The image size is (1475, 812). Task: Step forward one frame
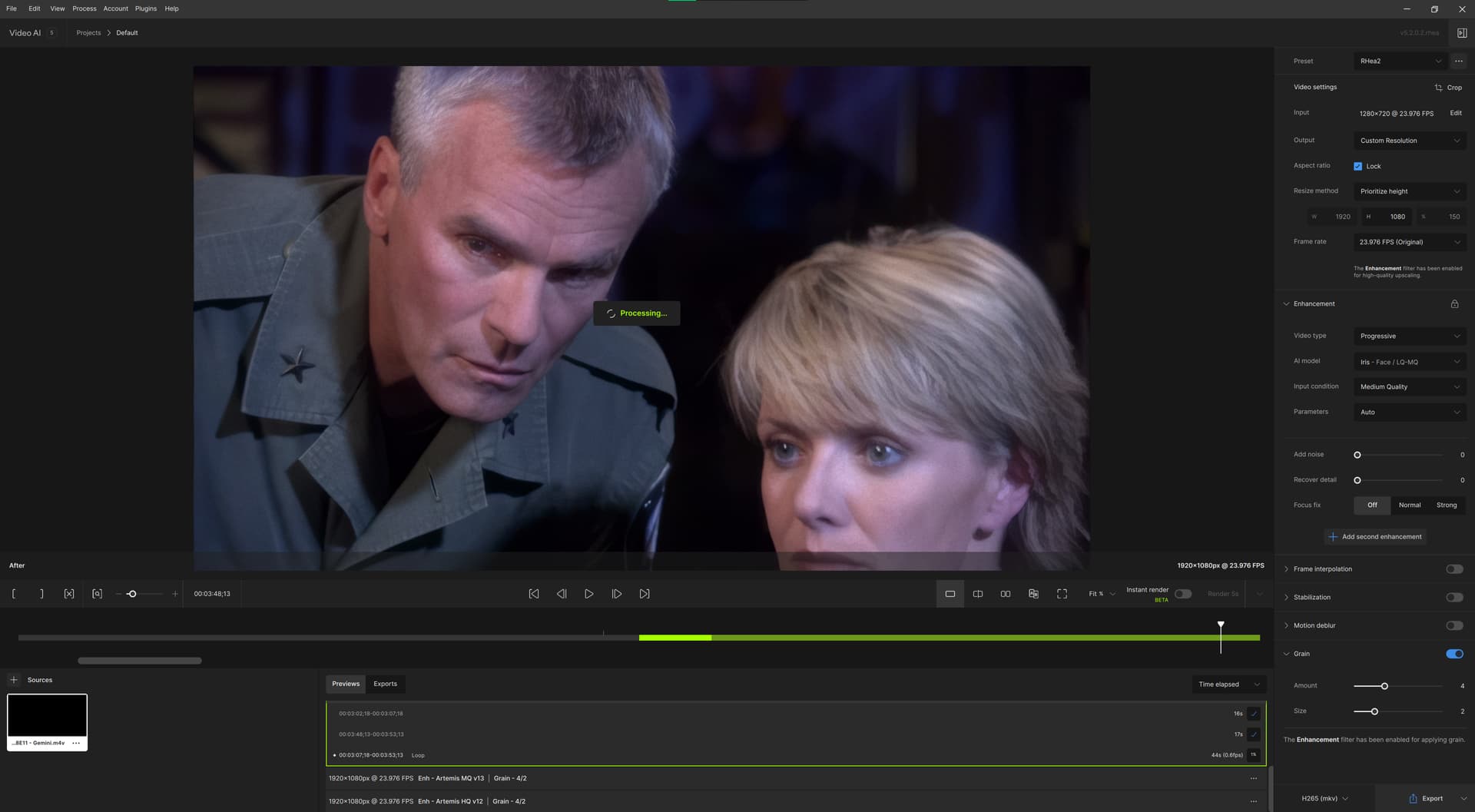[x=616, y=594]
